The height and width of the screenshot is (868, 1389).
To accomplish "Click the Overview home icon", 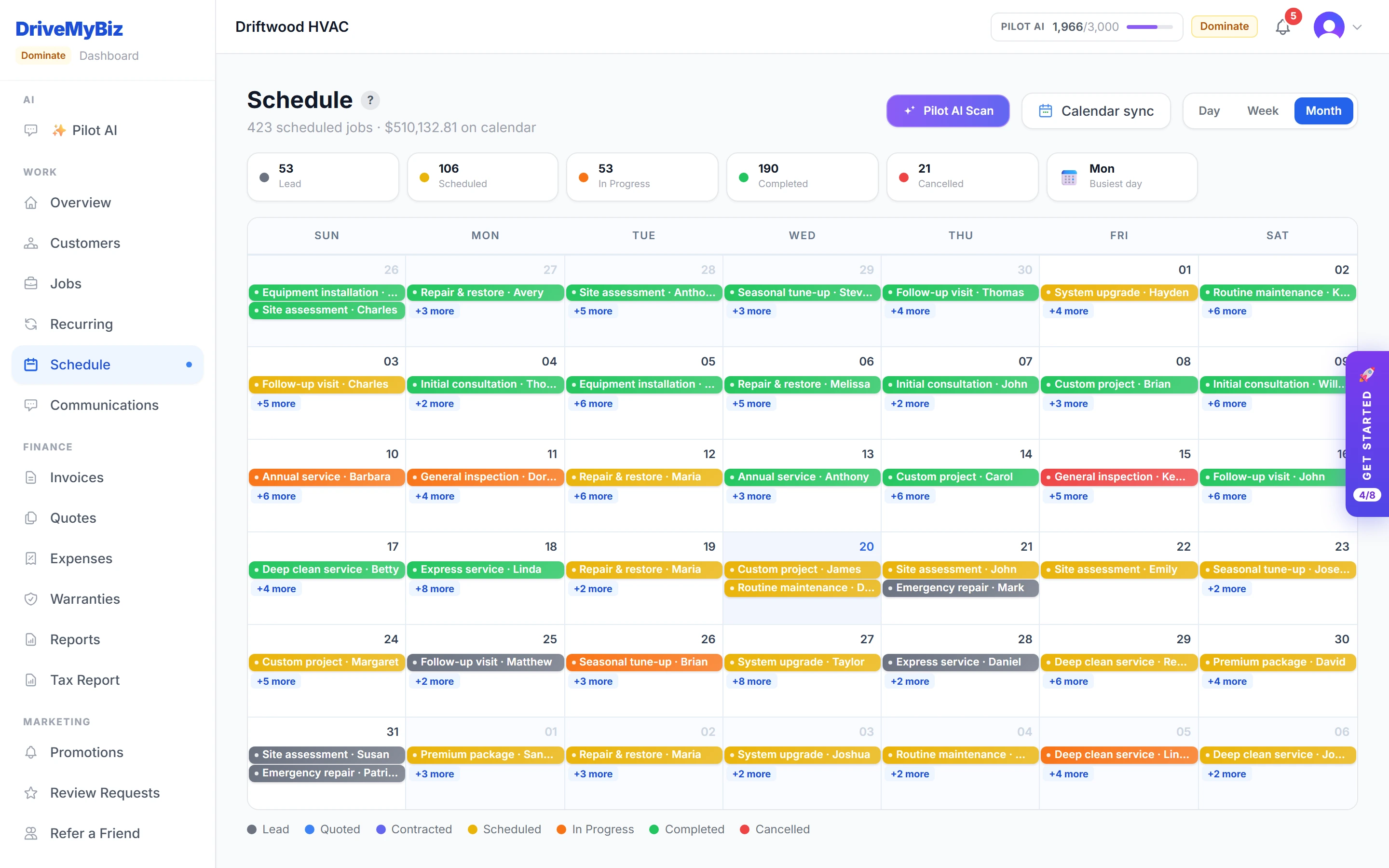I will (x=31, y=203).
